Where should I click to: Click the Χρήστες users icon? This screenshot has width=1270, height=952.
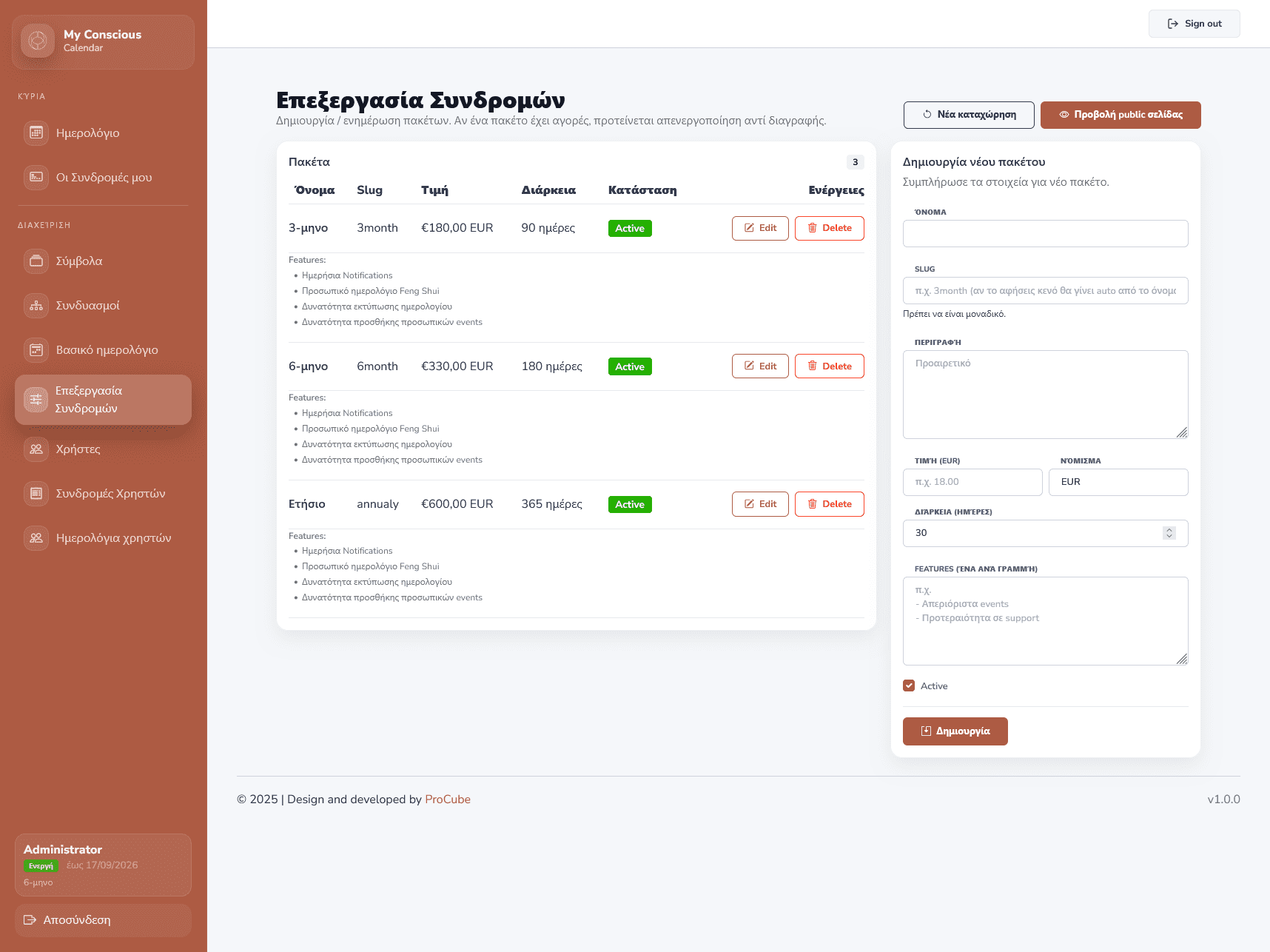tap(36, 449)
